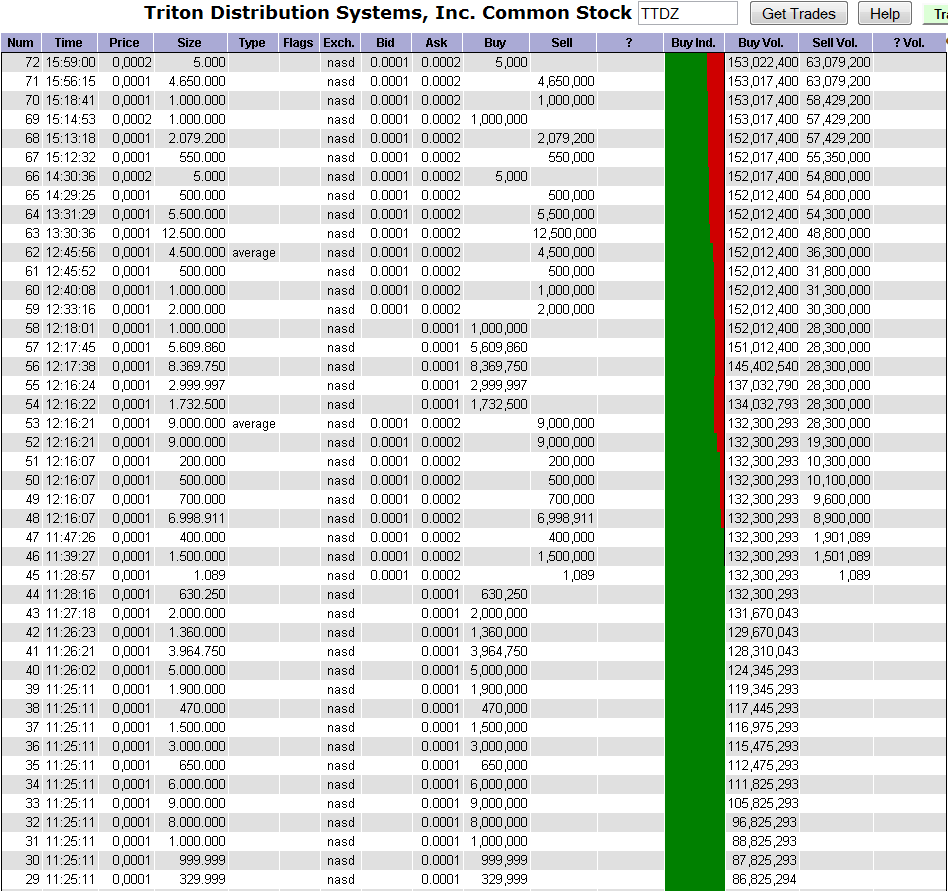The width and height of the screenshot is (948, 891).
Task: Click the Size column header
Action: (189, 43)
